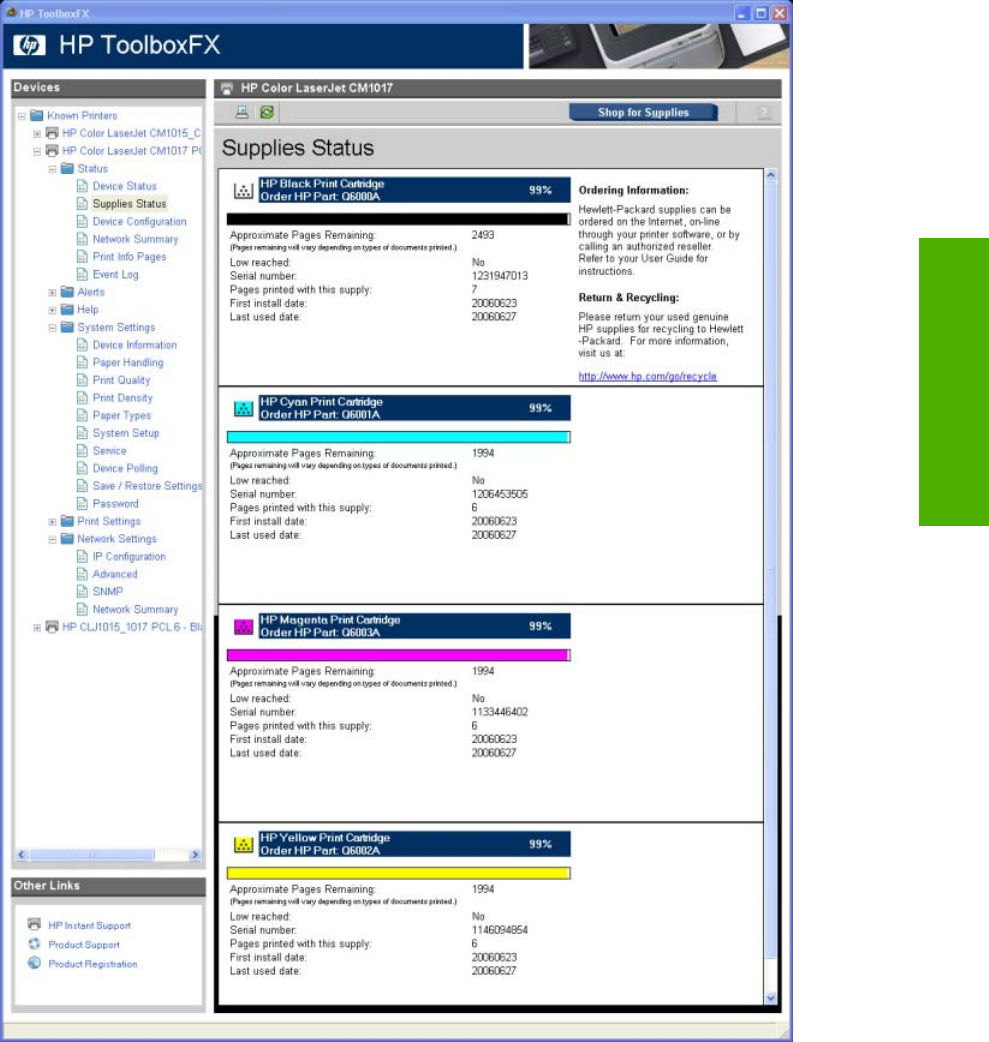989x1042 pixels.
Task: Collapse the Status folder node
Action: pyautogui.click(x=53, y=169)
